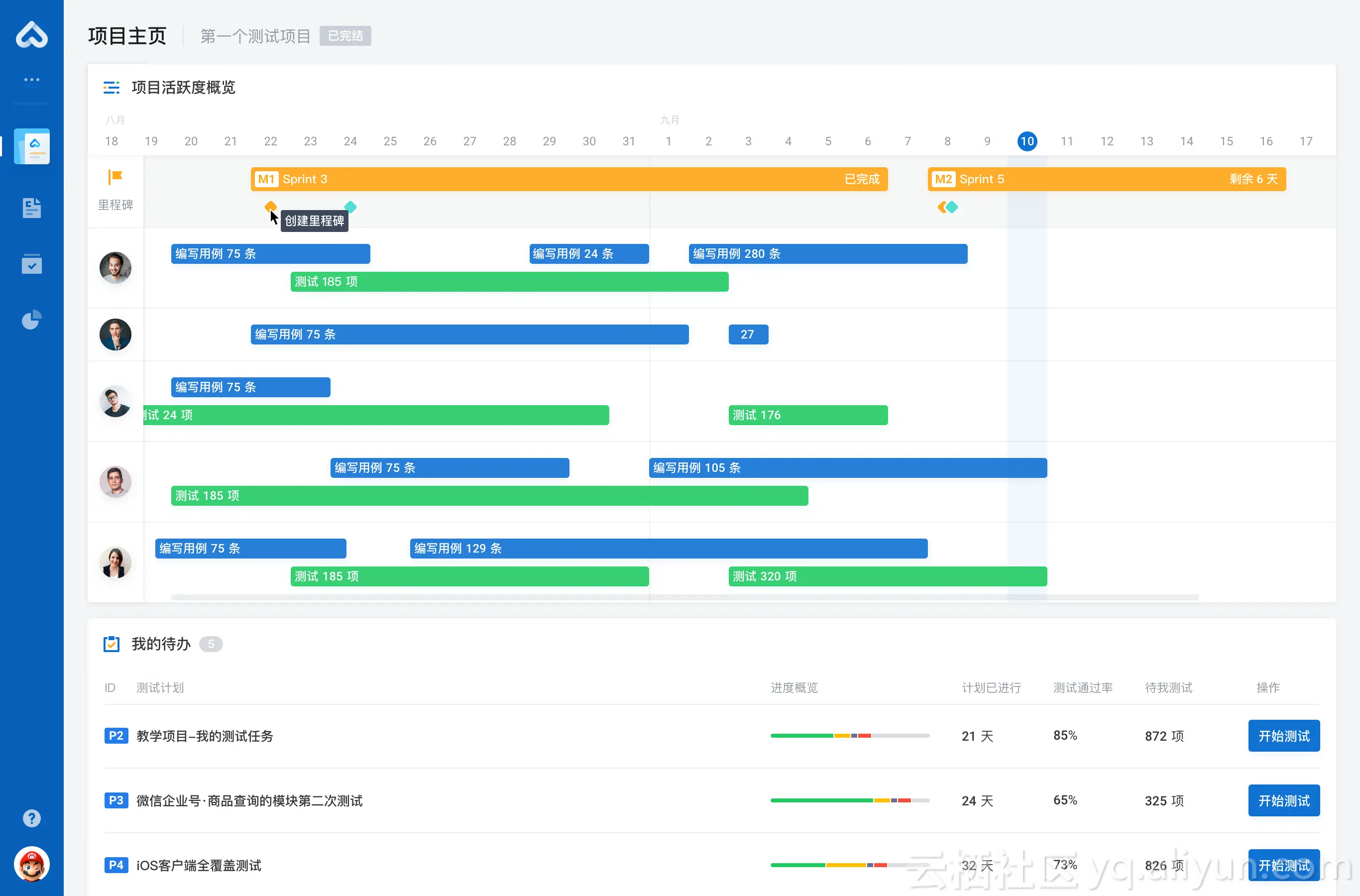This screenshot has height=896, width=1360.
Task: Click the 项目主页 header title
Action: pos(127,36)
